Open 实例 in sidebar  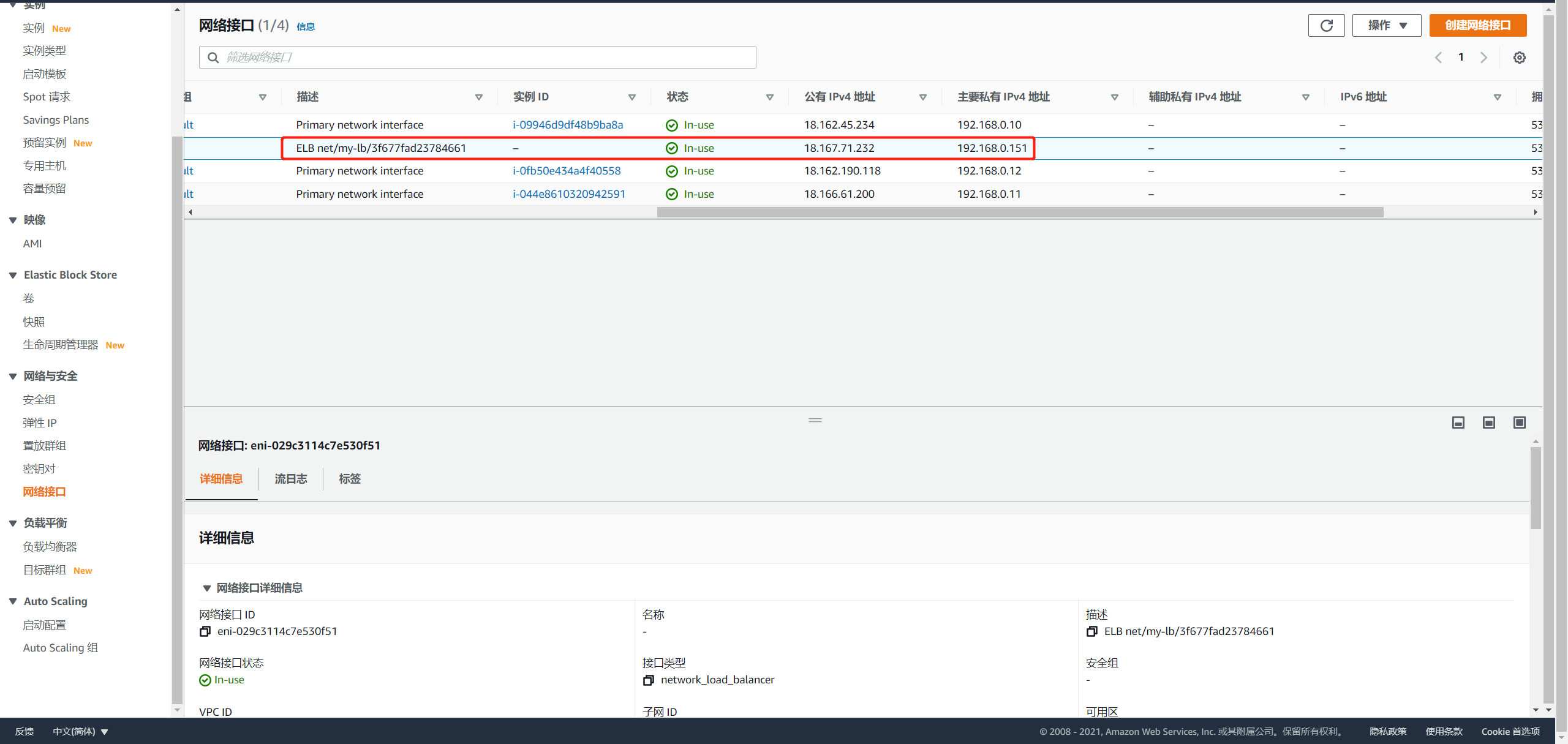coord(34,28)
